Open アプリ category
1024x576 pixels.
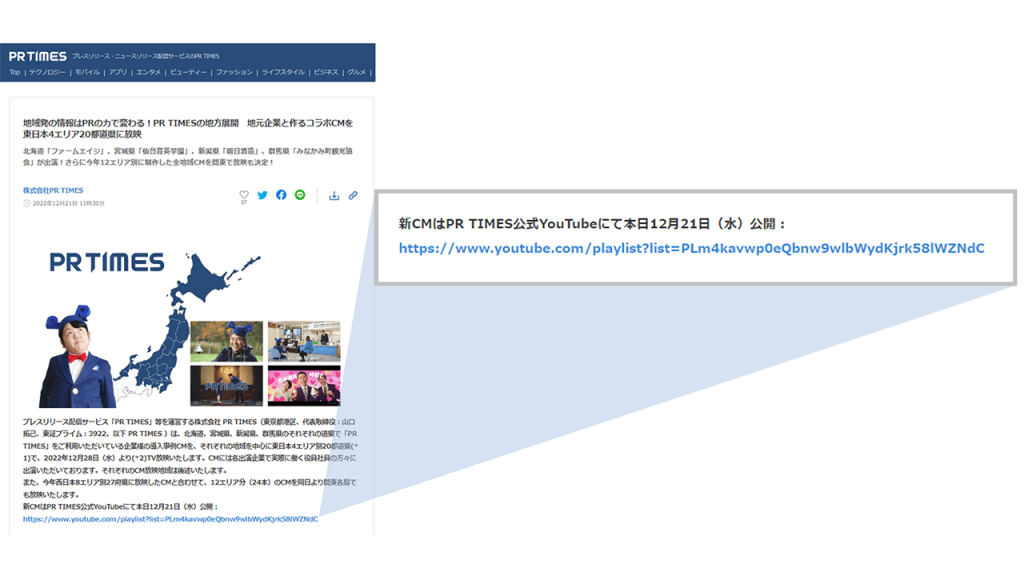coord(118,72)
